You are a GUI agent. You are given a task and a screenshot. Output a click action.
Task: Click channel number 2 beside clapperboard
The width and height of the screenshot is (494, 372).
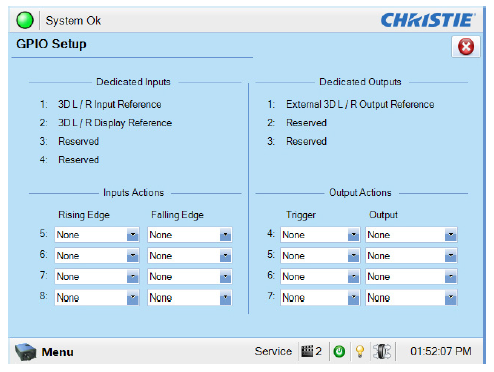point(319,351)
